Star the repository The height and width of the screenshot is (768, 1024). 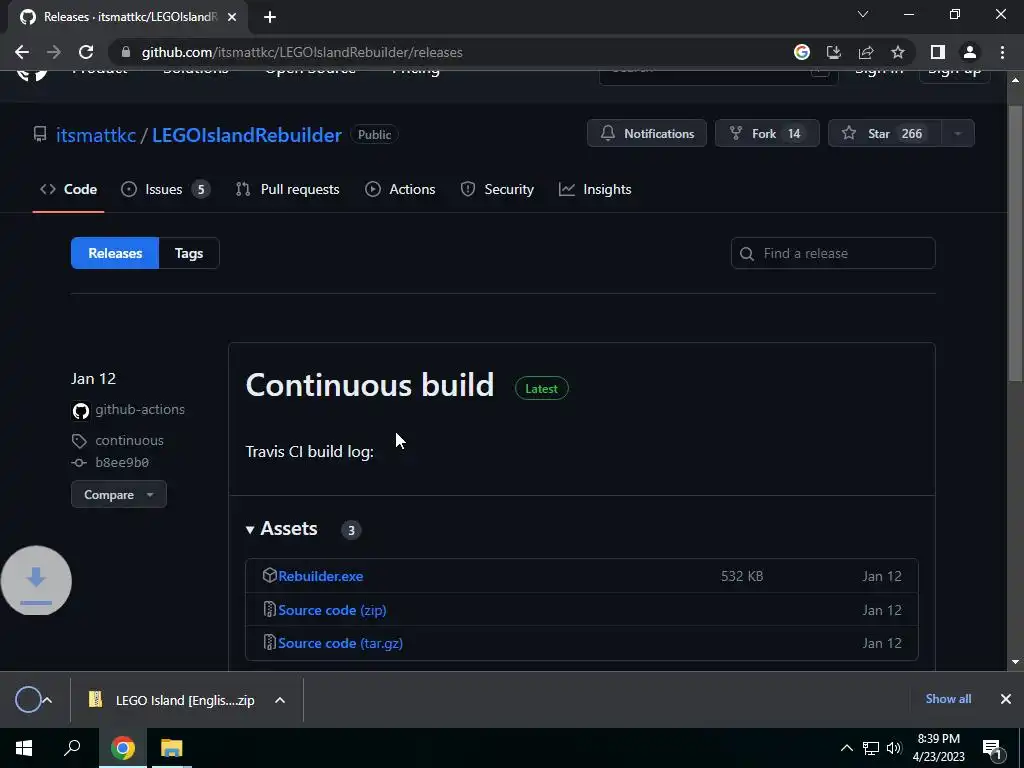pos(885,133)
